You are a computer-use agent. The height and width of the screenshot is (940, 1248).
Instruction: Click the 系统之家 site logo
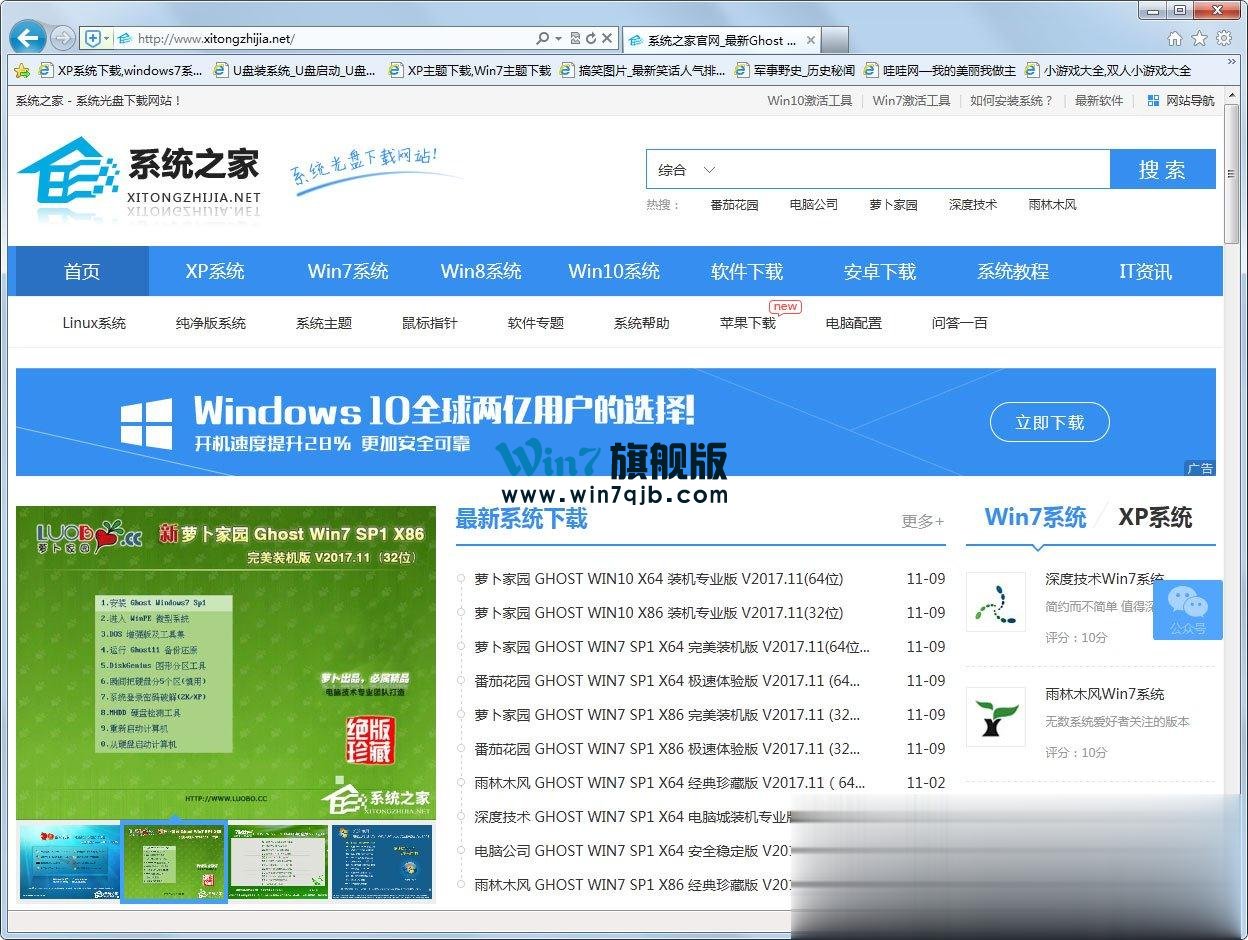140,178
